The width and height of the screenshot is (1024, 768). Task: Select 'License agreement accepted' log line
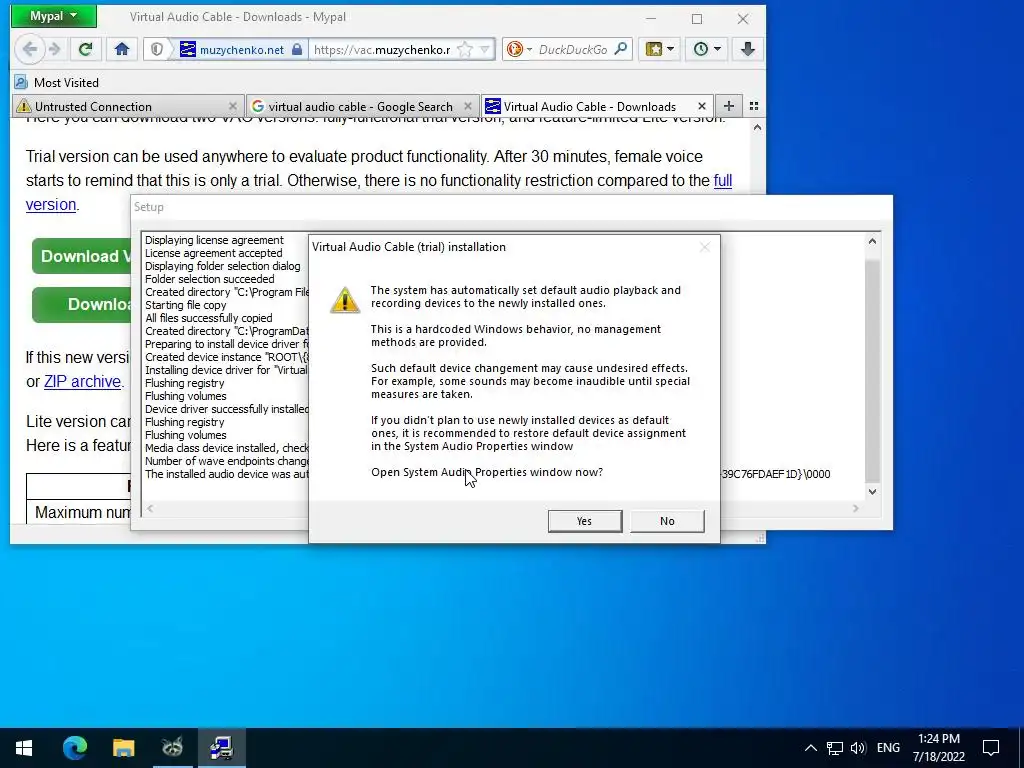pos(214,253)
